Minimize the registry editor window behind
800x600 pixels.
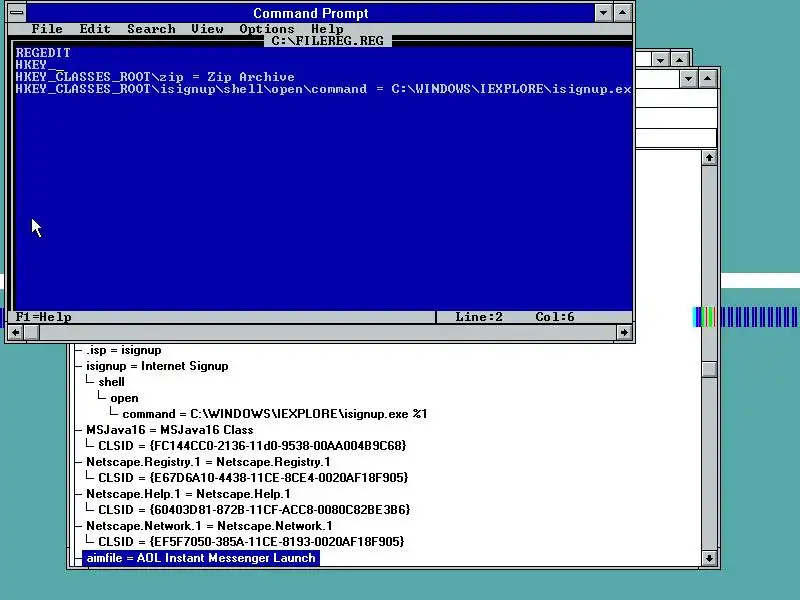(688, 79)
